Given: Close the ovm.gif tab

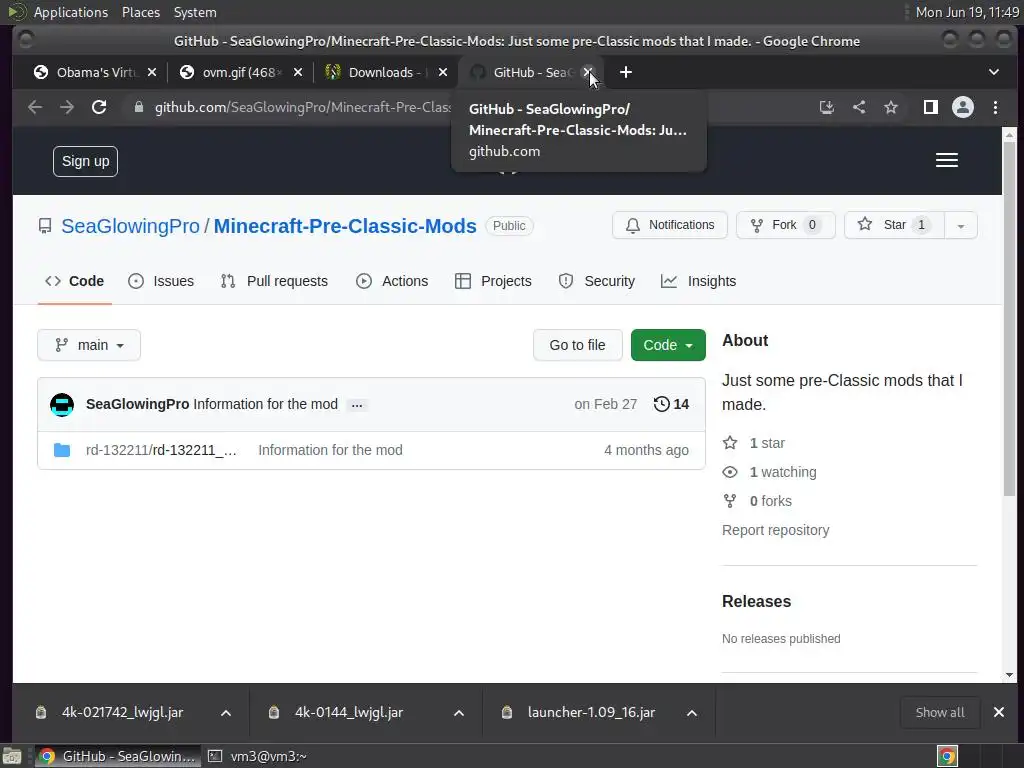Looking at the screenshot, I should [x=298, y=72].
